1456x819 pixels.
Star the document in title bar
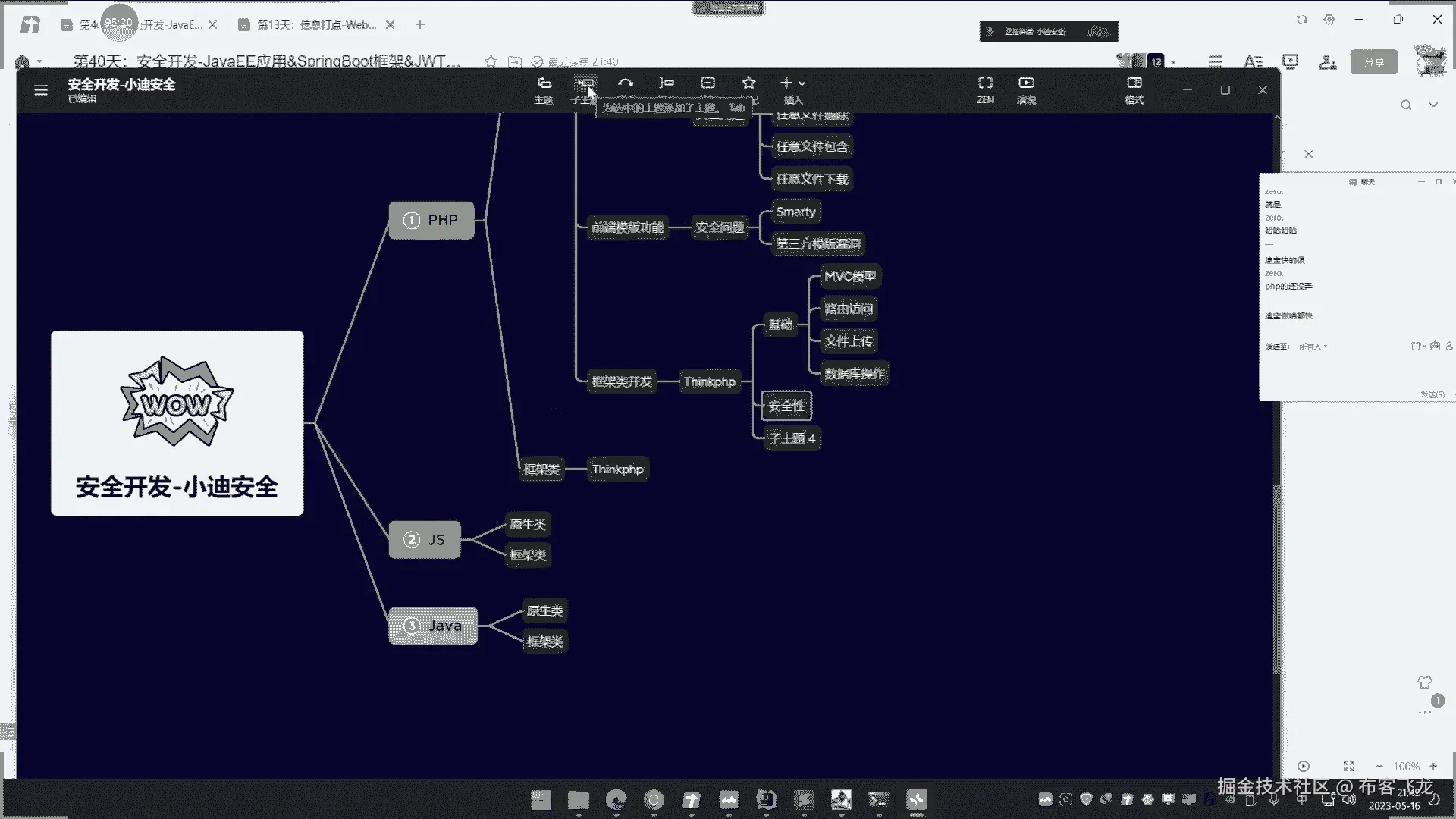(491, 61)
